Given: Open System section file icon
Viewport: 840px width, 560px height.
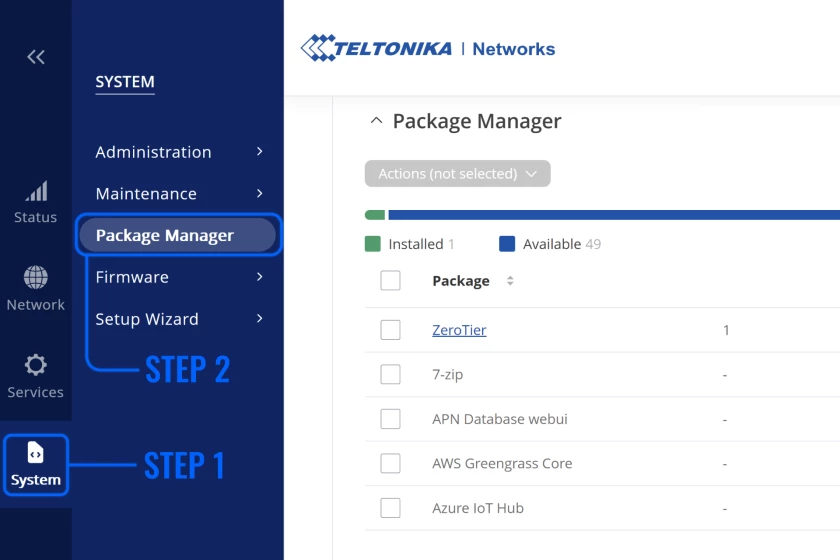Looking at the screenshot, I should pyautogui.click(x=36, y=454).
